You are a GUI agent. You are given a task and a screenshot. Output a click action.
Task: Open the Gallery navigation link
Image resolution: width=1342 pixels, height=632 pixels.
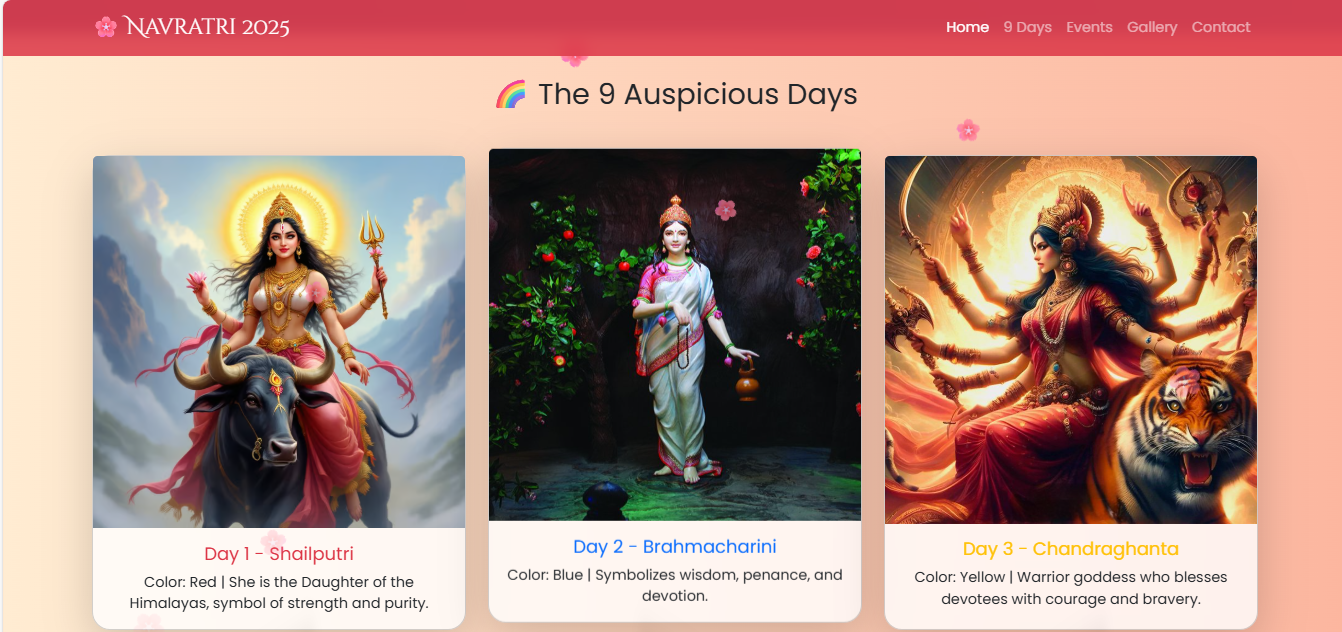pyautogui.click(x=1152, y=27)
